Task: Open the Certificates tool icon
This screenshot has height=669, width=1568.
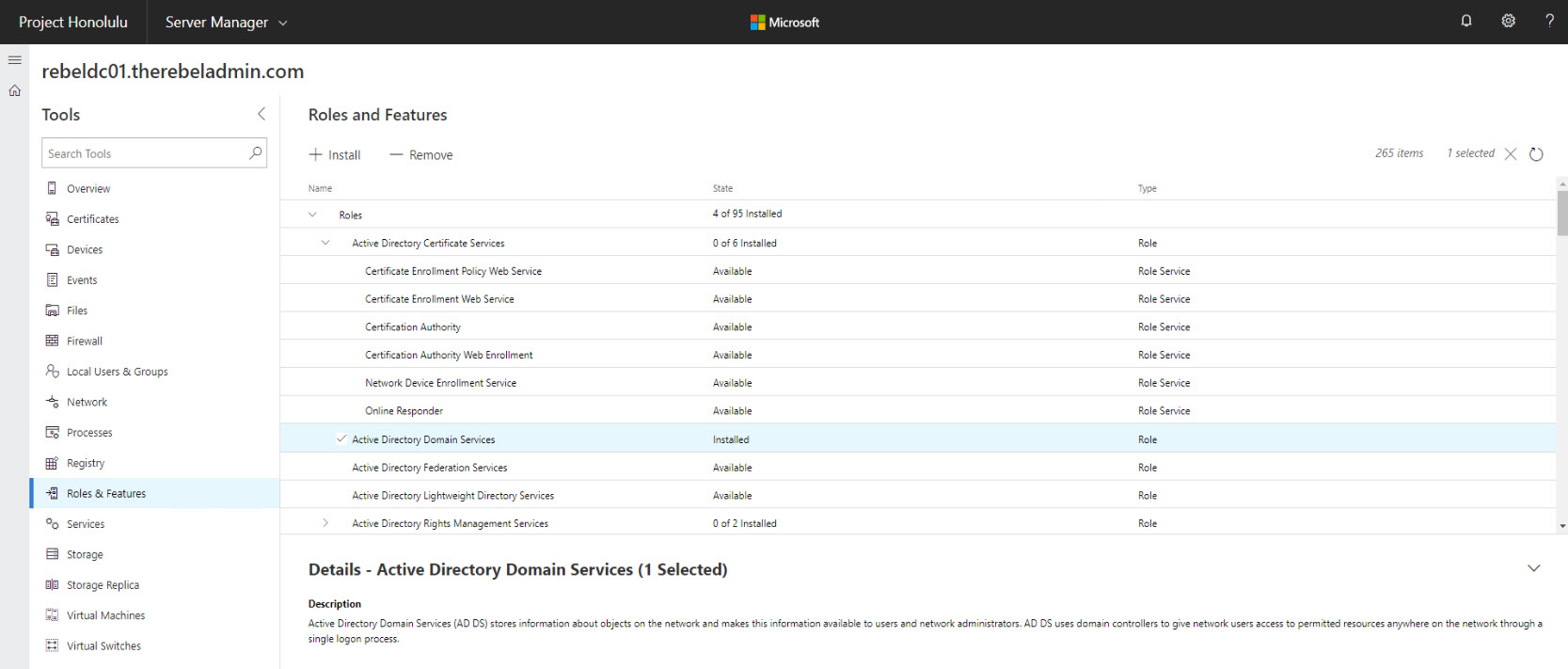Action: (x=53, y=218)
